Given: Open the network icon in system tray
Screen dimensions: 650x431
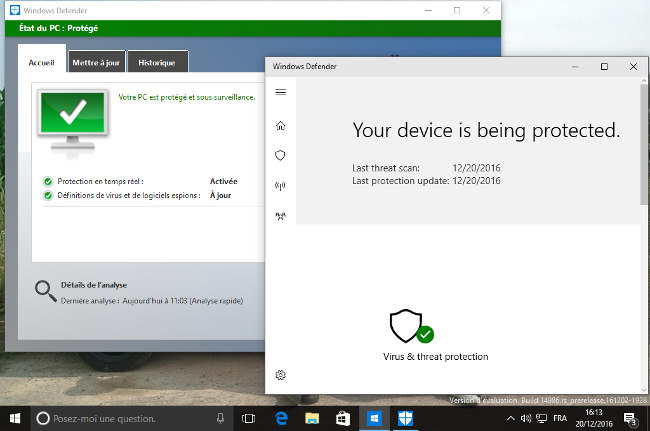Looking at the screenshot, I should click(541, 419).
